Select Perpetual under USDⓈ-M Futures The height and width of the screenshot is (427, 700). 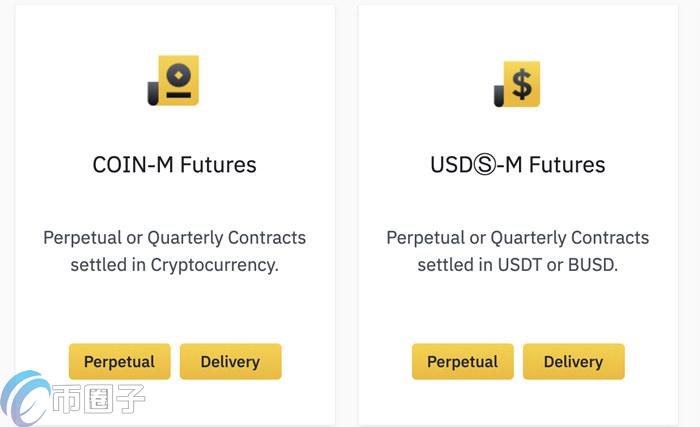(462, 361)
